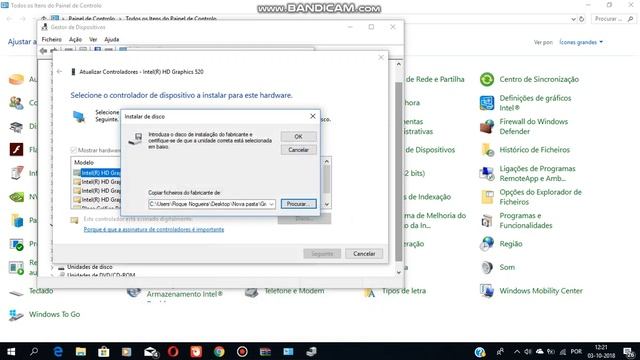Click the Procurar... browse button
Image resolution: width=640 pixels, height=360 pixels.
pyautogui.click(x=298, y=204)
